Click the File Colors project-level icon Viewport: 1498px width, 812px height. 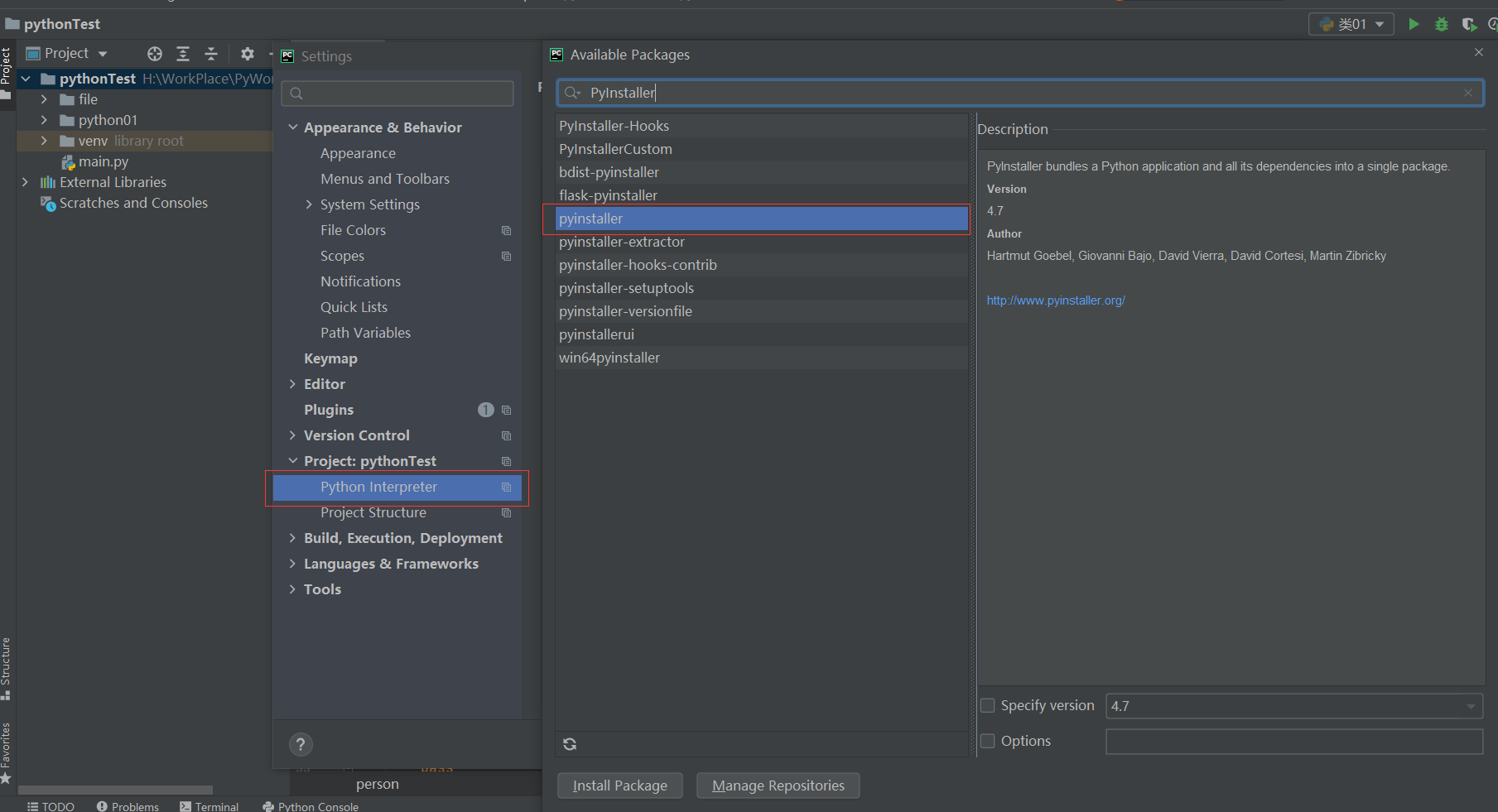pos(506,231)
